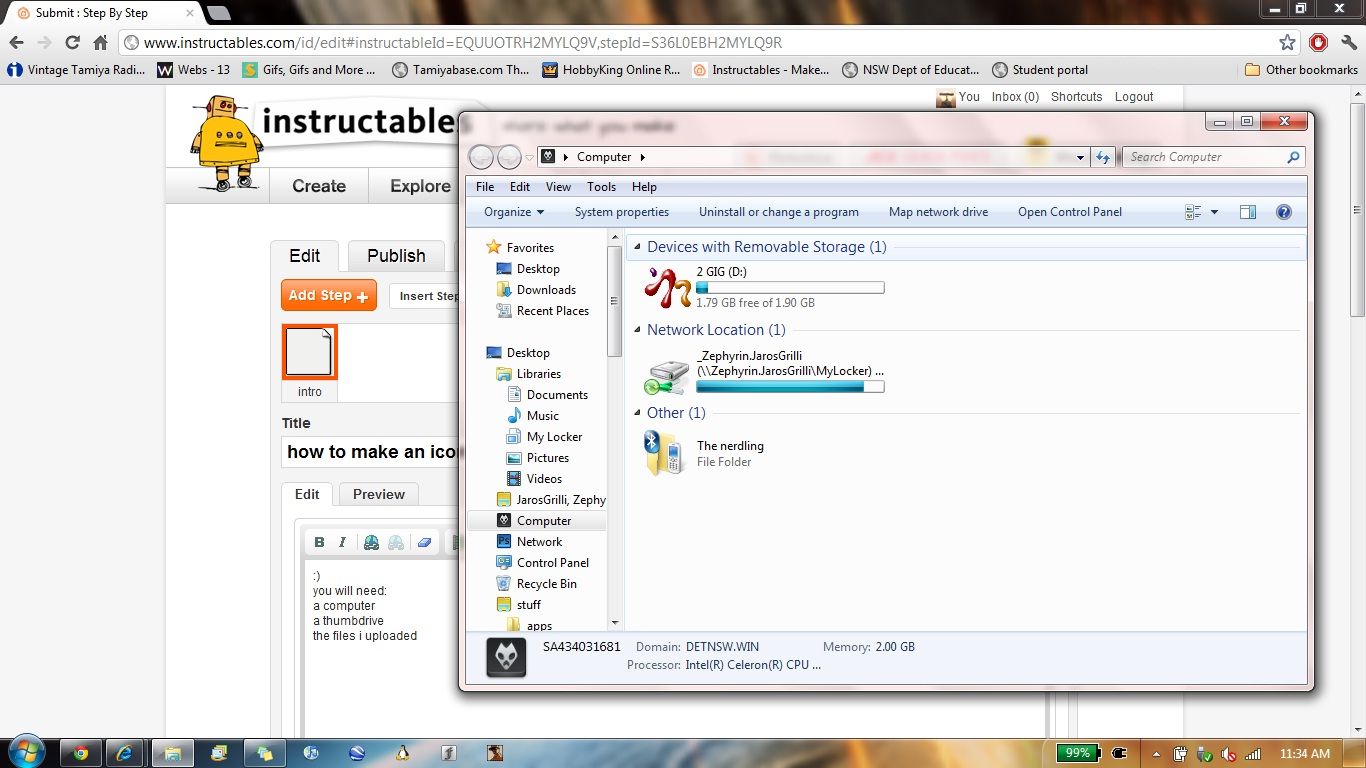Go forward in the Explorer window
Viewport: 1366px width, 768px height.
point(509,157)
